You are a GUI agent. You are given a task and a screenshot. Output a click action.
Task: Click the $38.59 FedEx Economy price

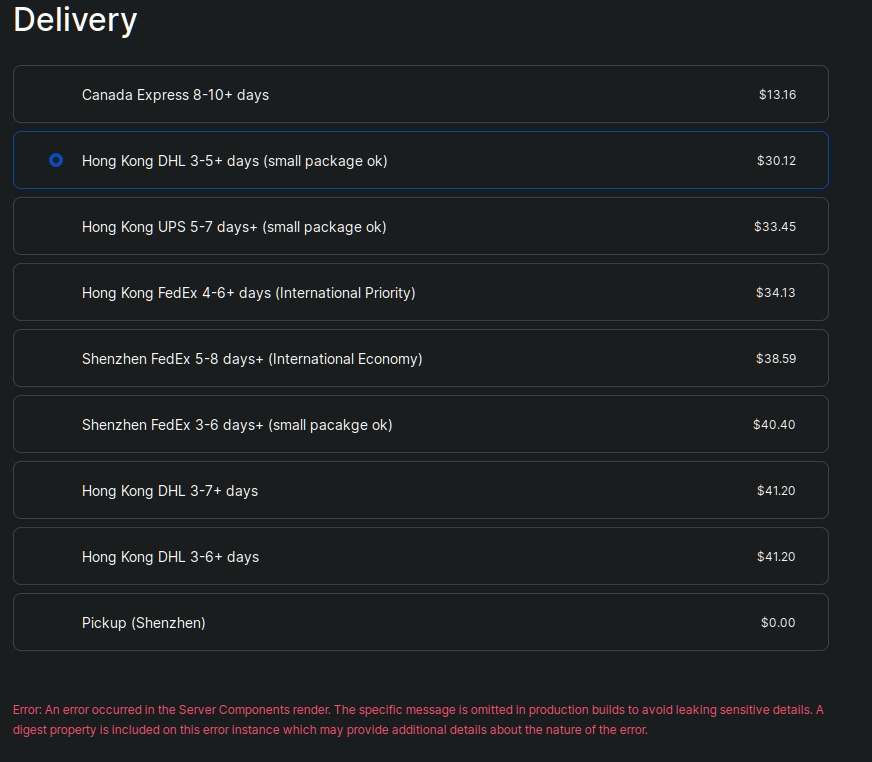click(776, 359)
